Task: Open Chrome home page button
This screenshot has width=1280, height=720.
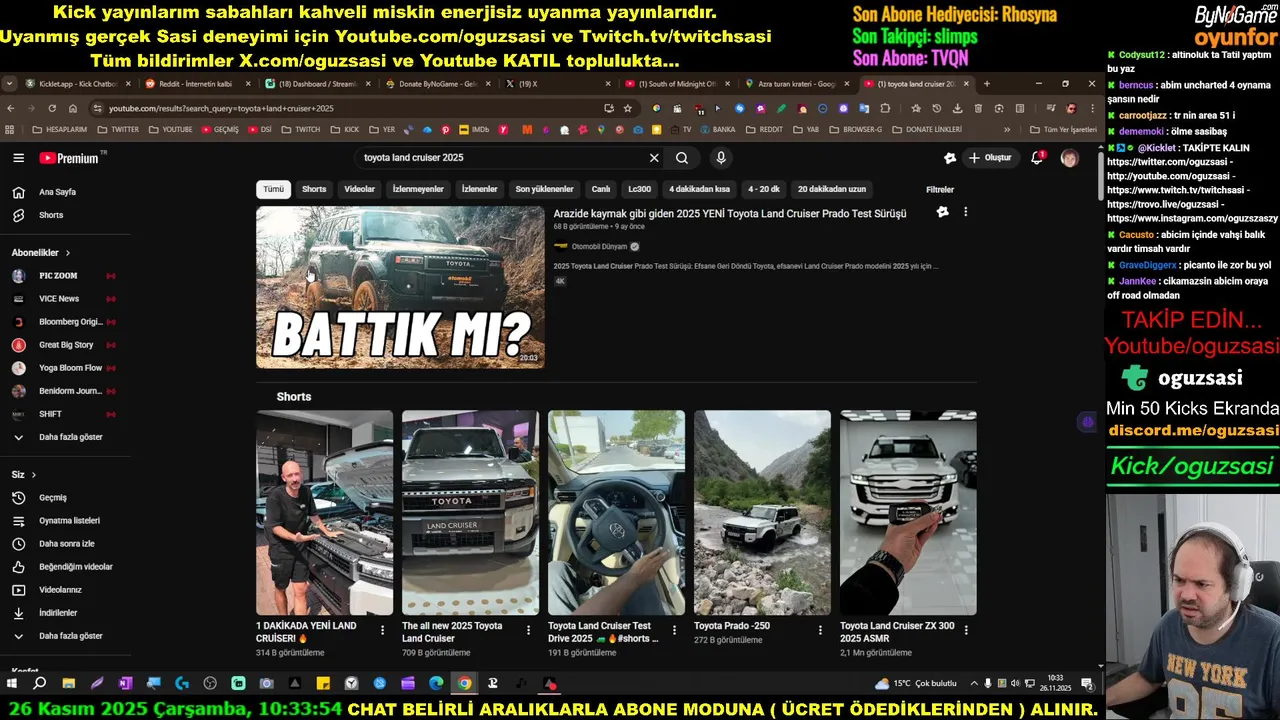Action: pyautogui.click(x=73, y=108)
